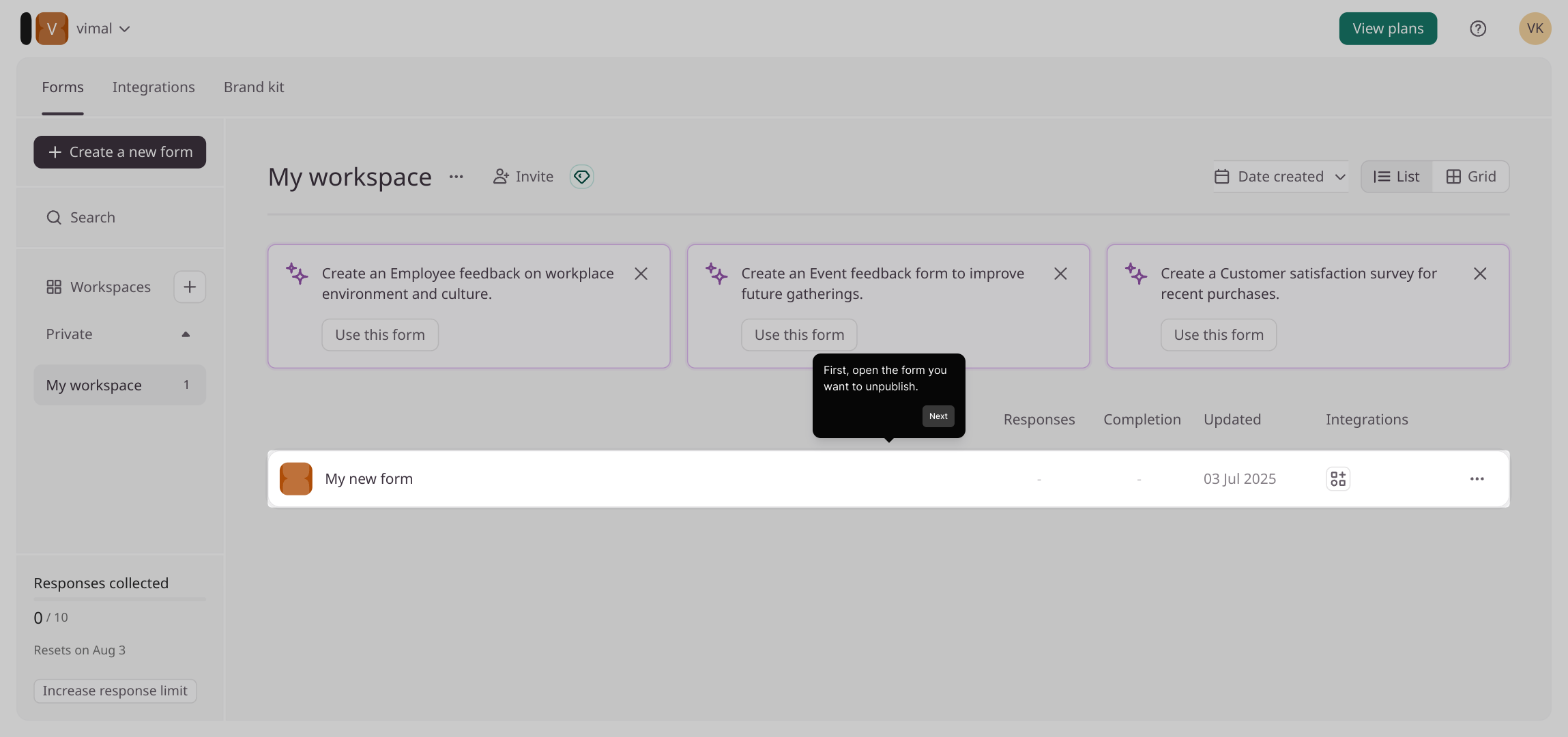The width and height of the screenshot is (1568, 737).
Task: Use this form for Employee feedback
Action: 380,335
